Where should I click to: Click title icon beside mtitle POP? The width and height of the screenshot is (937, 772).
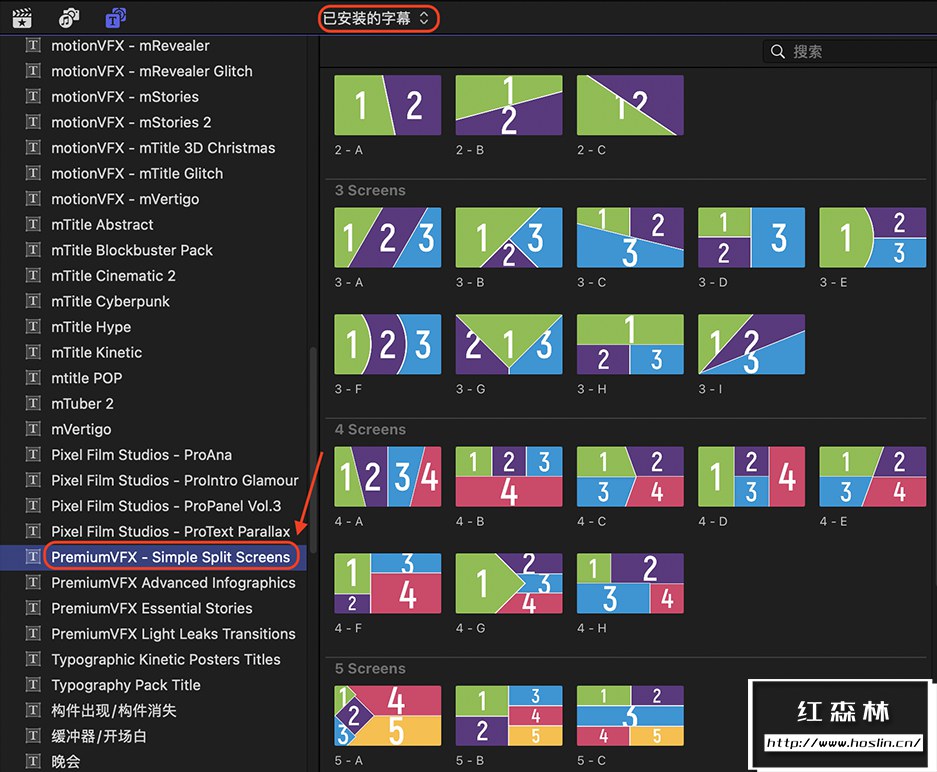pos(33,378)
